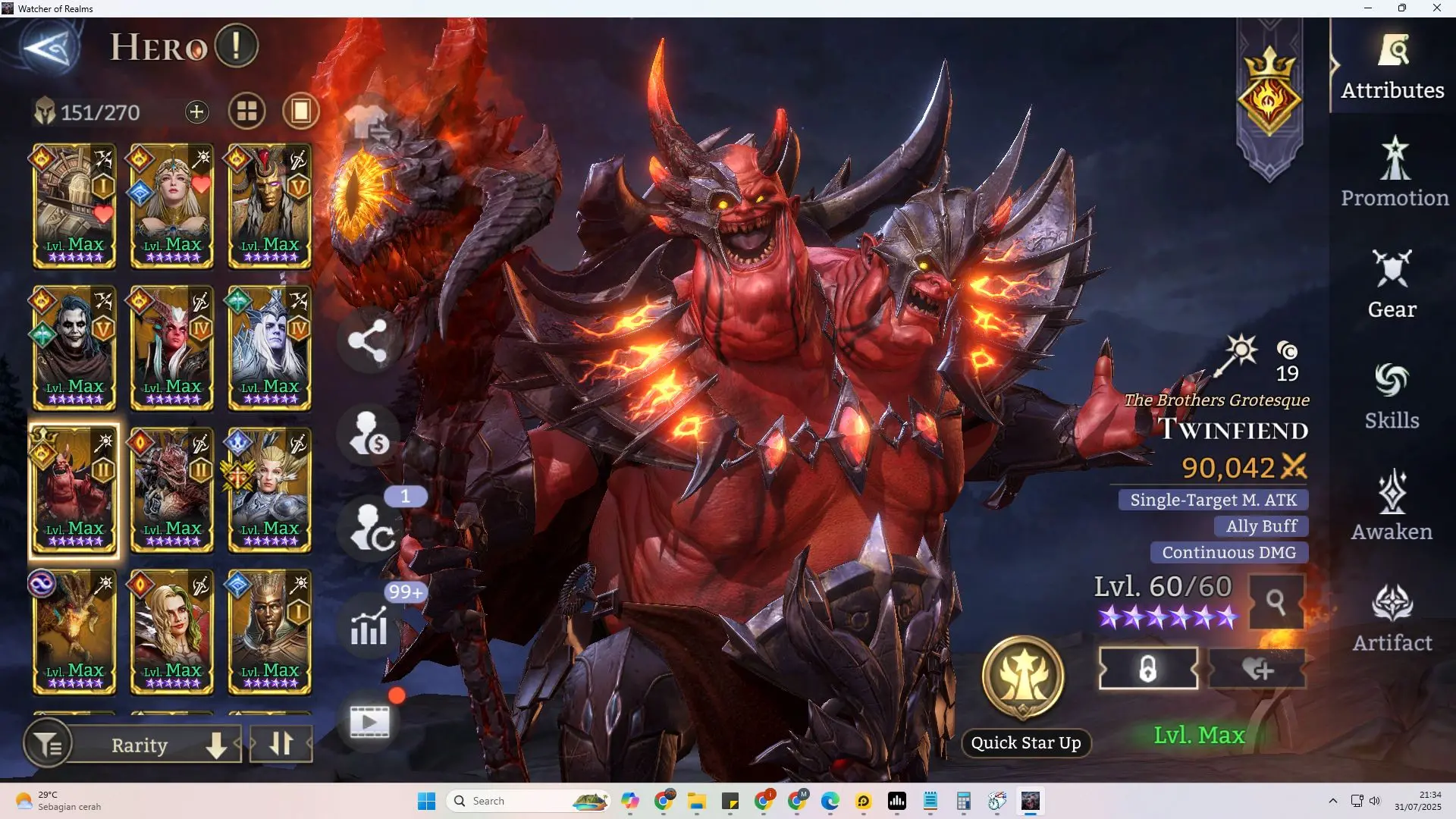
Task: Play the hero video preview
Action: point(369,720)
